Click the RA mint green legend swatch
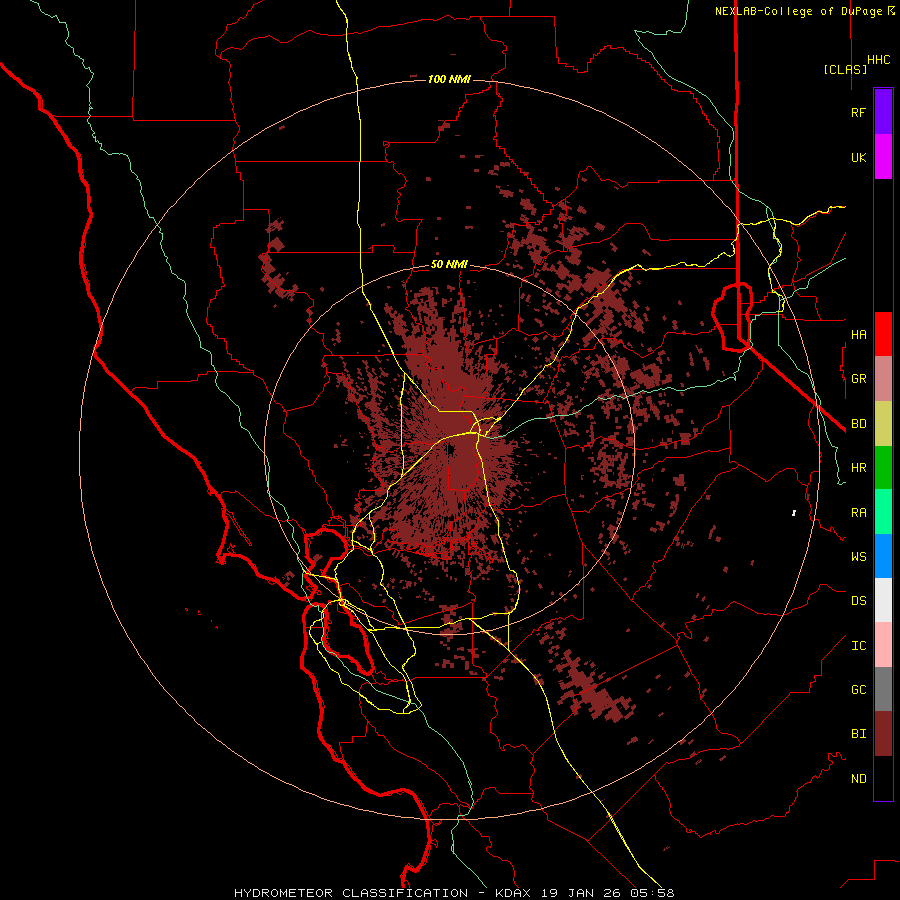 pos(883,512)
